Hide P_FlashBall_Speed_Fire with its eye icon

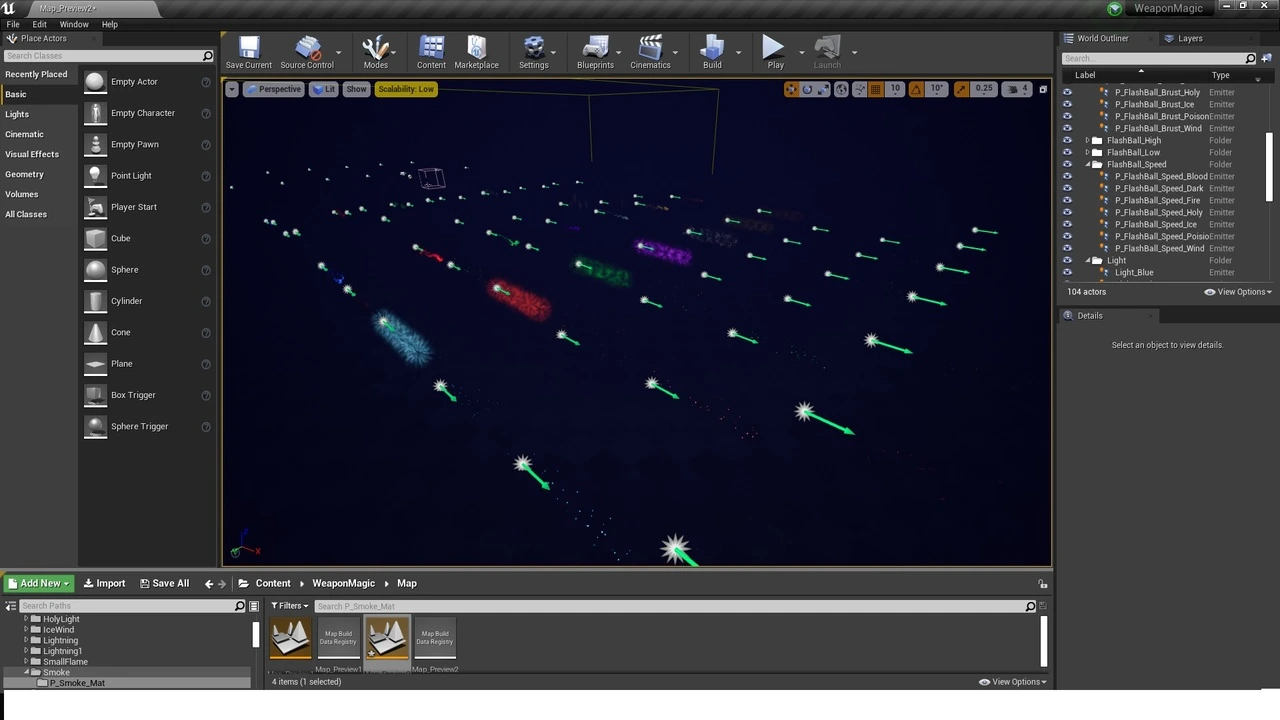click(x=1067, y=200)
